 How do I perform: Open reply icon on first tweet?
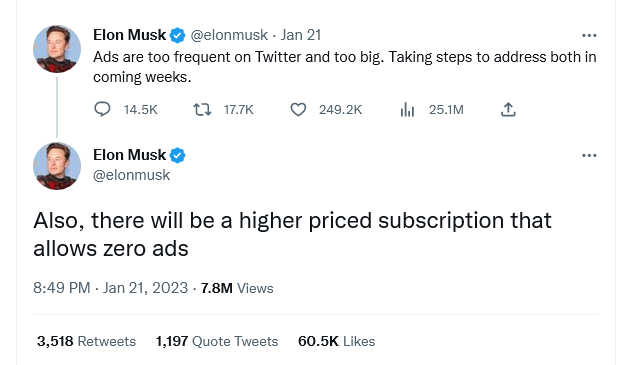coord(102,109)
